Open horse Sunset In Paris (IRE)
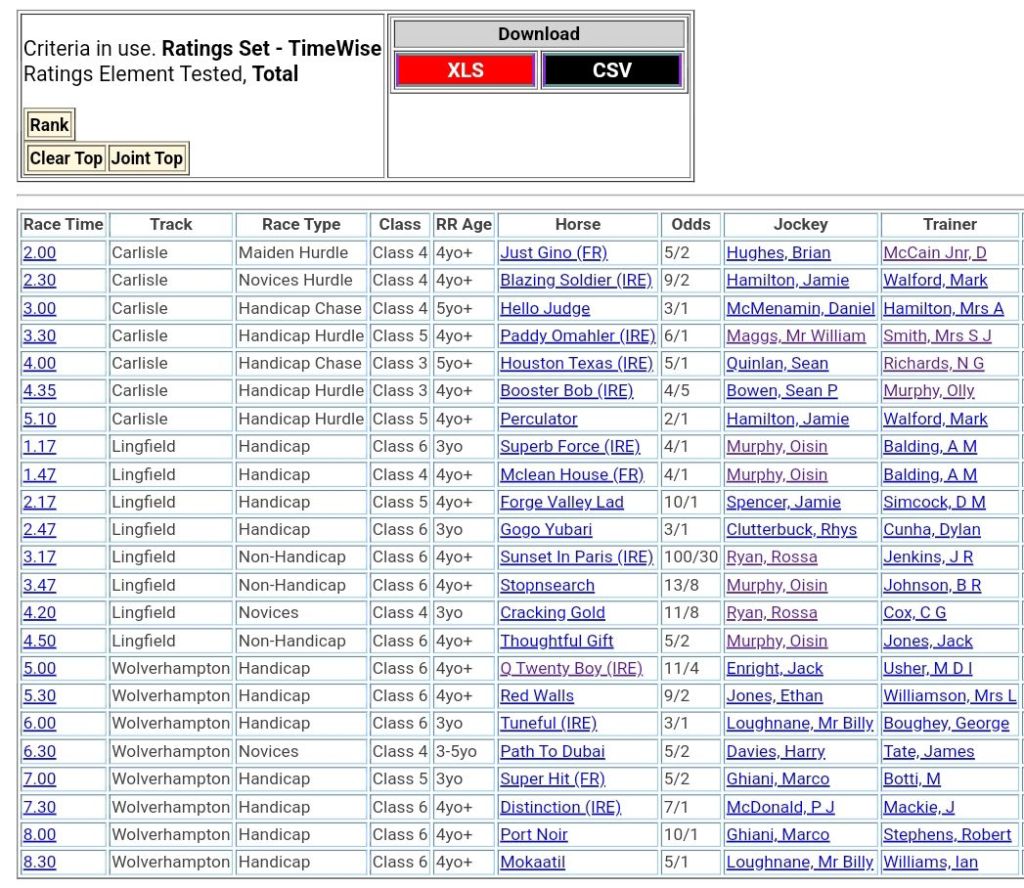The height and width of the screenshot is (888, 1024). click(x=576, y=557)
